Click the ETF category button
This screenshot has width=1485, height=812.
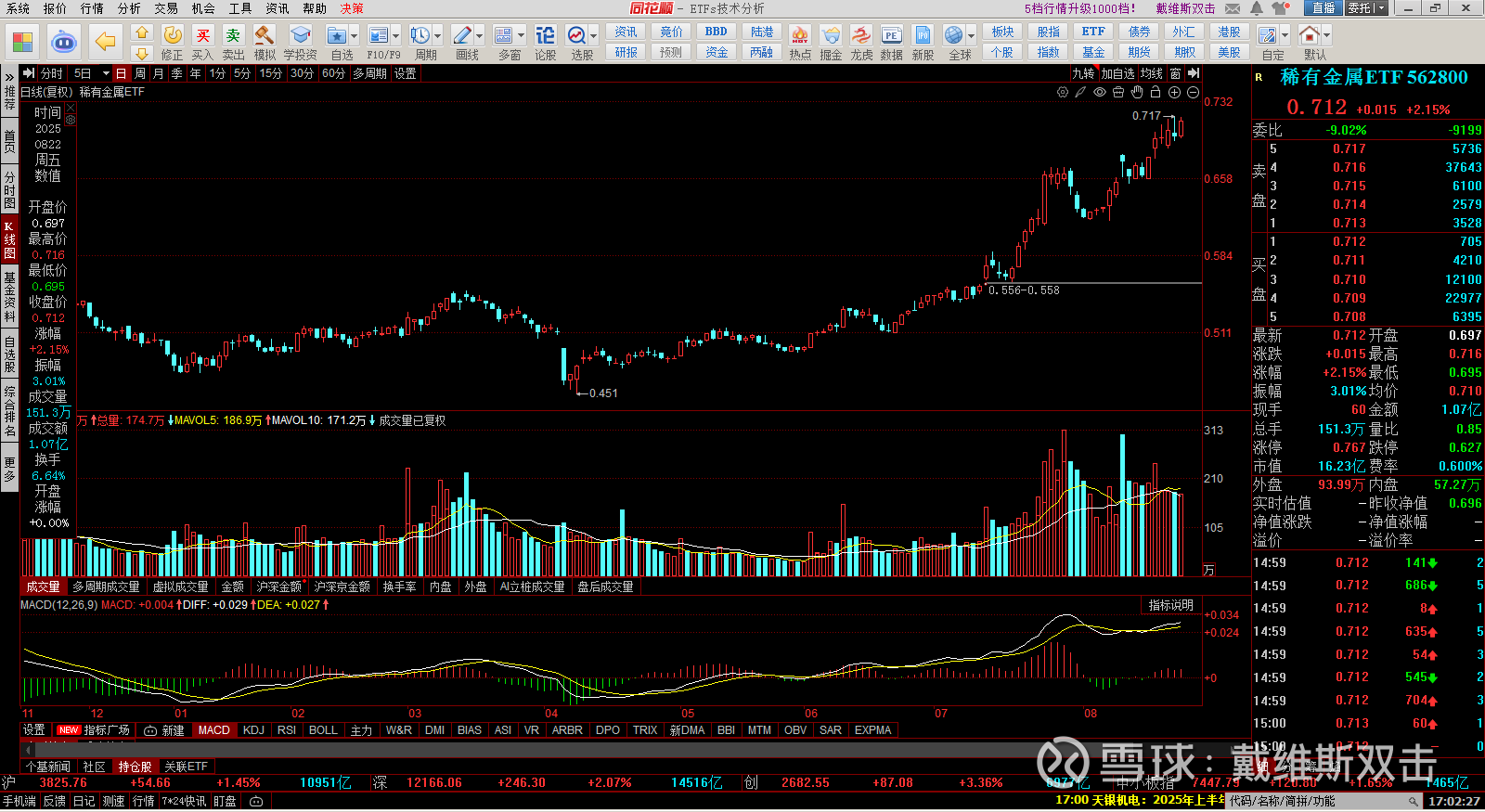pyautogui.click(x=1093, y=32)
